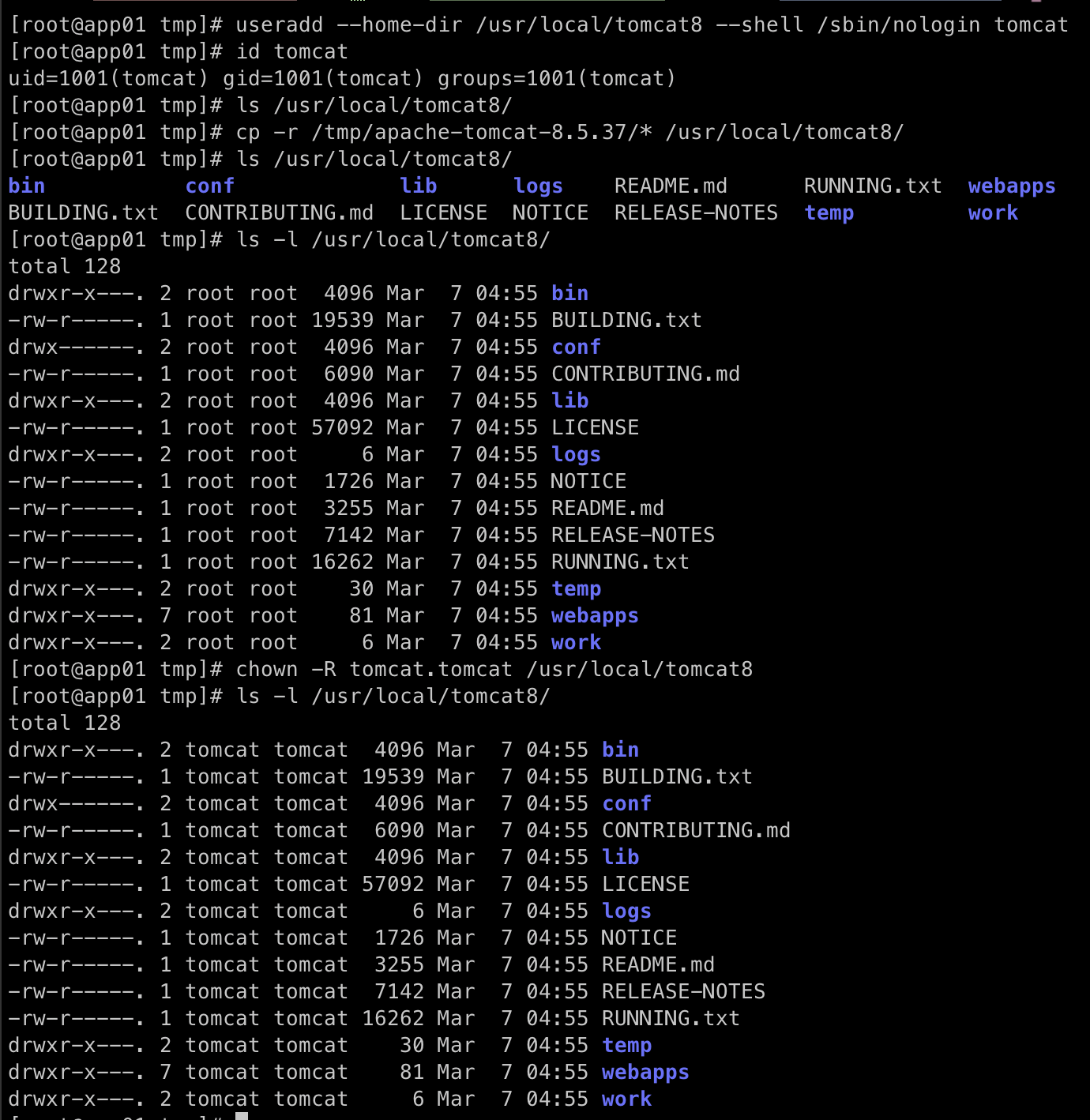Click size "57092" in root-owned LICENSE row

tap(343, 428)
